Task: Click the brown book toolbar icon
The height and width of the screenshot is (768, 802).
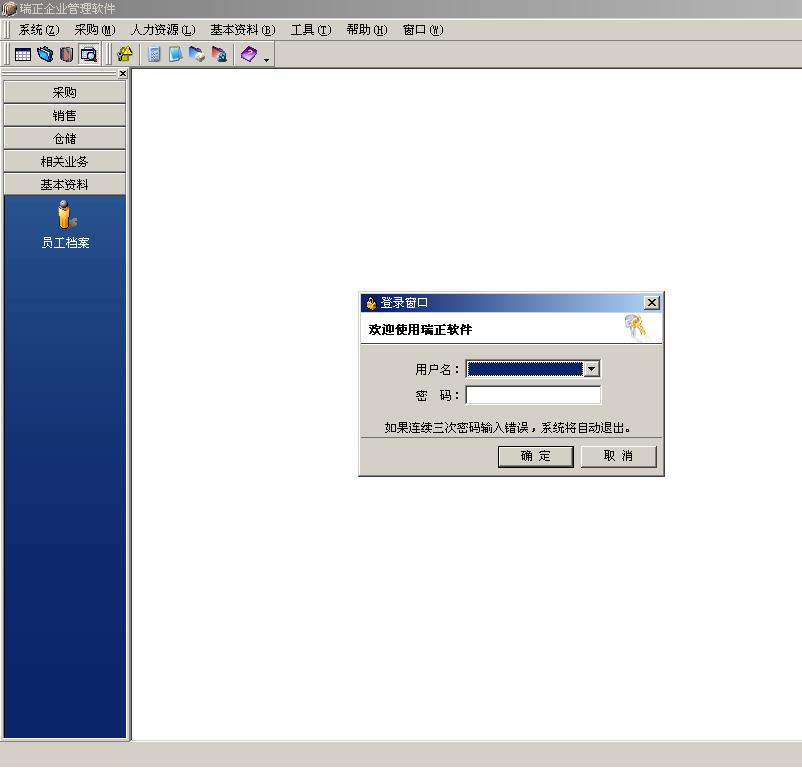Action: [x=66, y=54]
